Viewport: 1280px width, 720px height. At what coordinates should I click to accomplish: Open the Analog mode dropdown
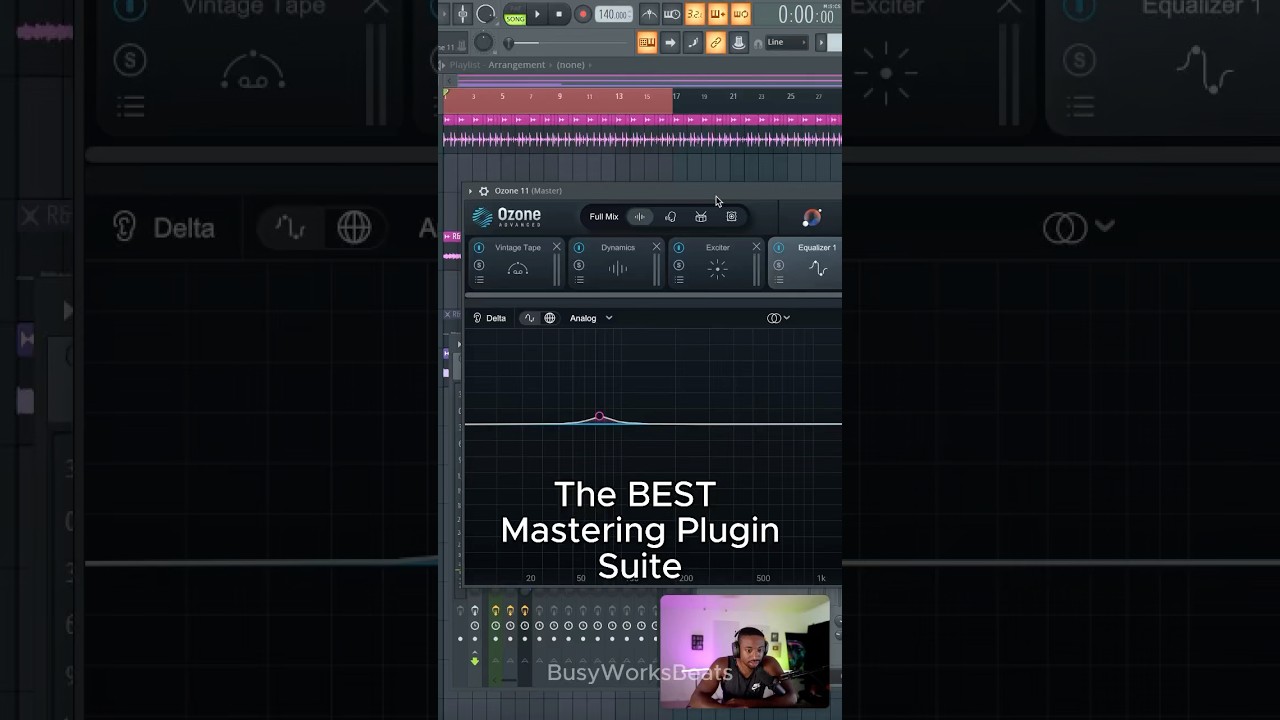(x=591, y=318)
